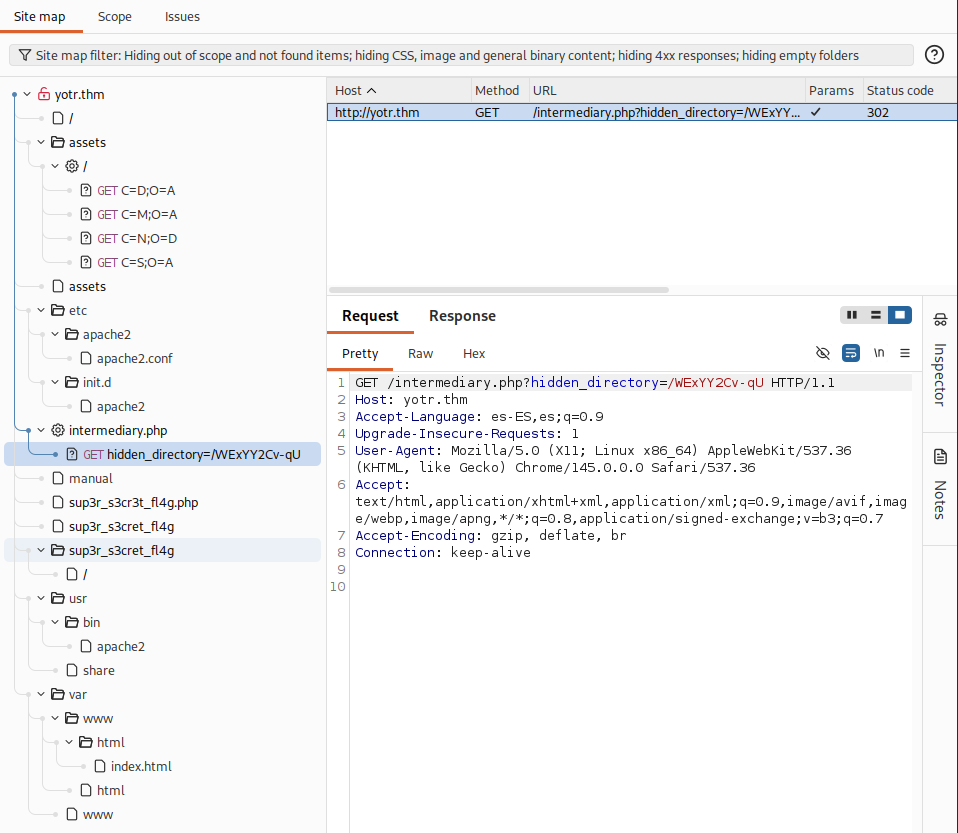Click the request icon for GET C=D;O=A
958x833 pixels.
tap(86, 191)
